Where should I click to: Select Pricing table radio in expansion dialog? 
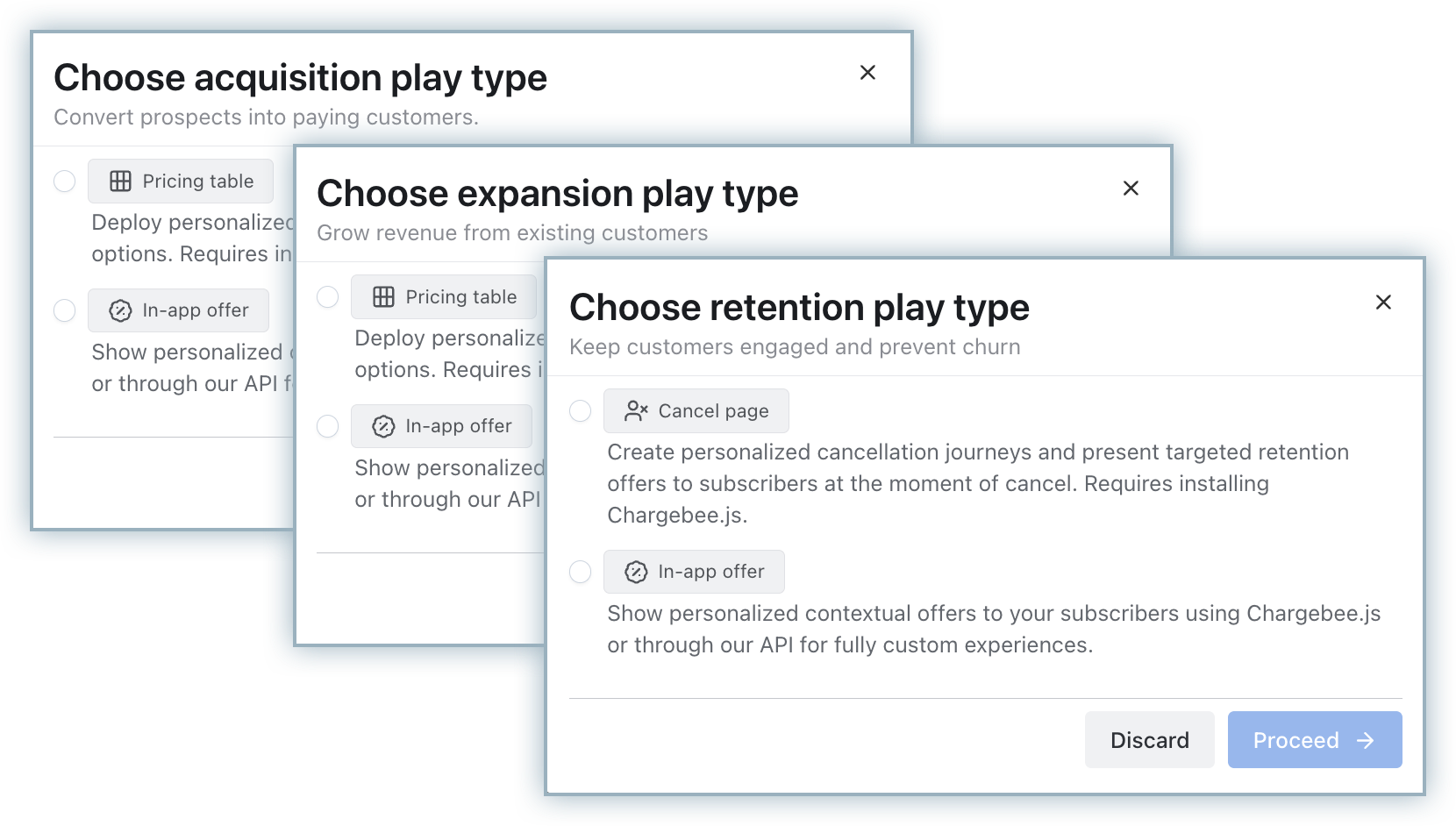click(x=328, y=297)
